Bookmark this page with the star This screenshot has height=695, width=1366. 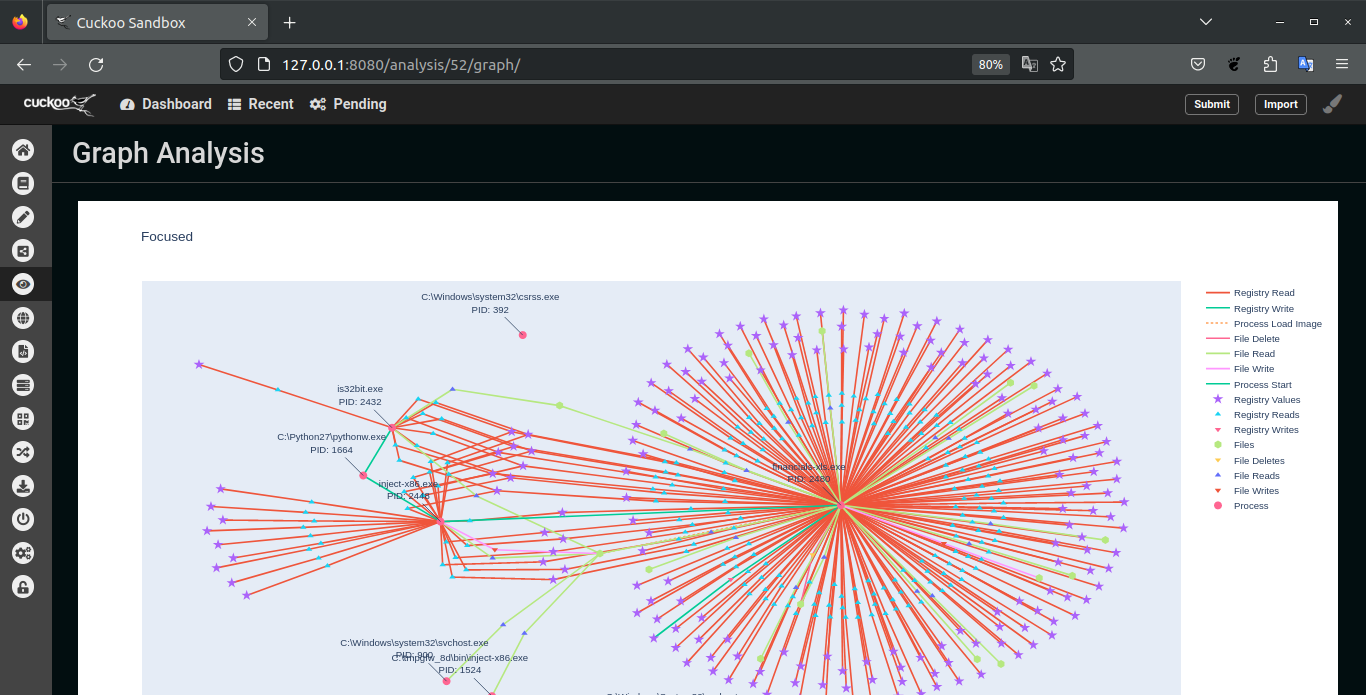(1058, 64)
